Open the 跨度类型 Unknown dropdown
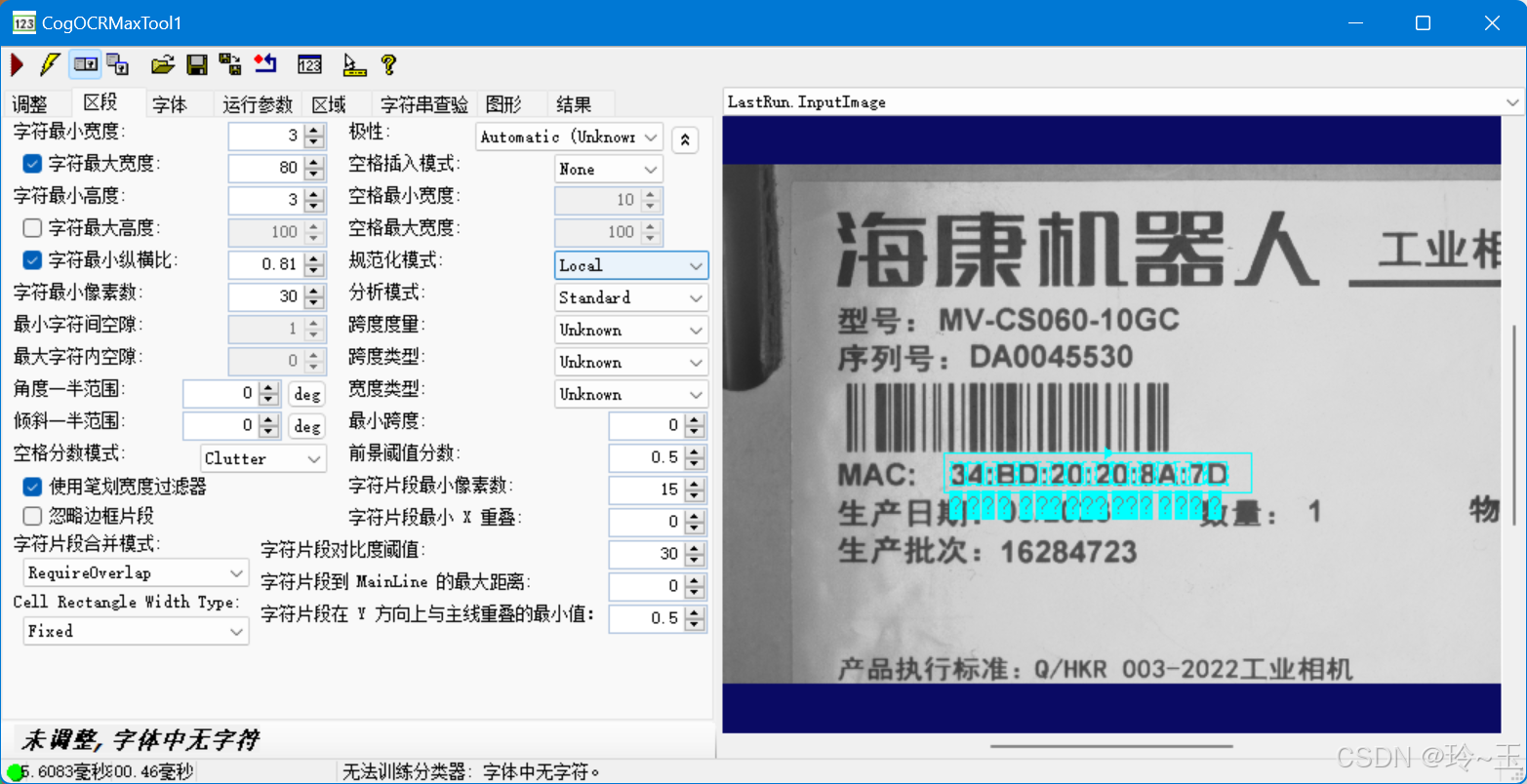 point(631,362)
